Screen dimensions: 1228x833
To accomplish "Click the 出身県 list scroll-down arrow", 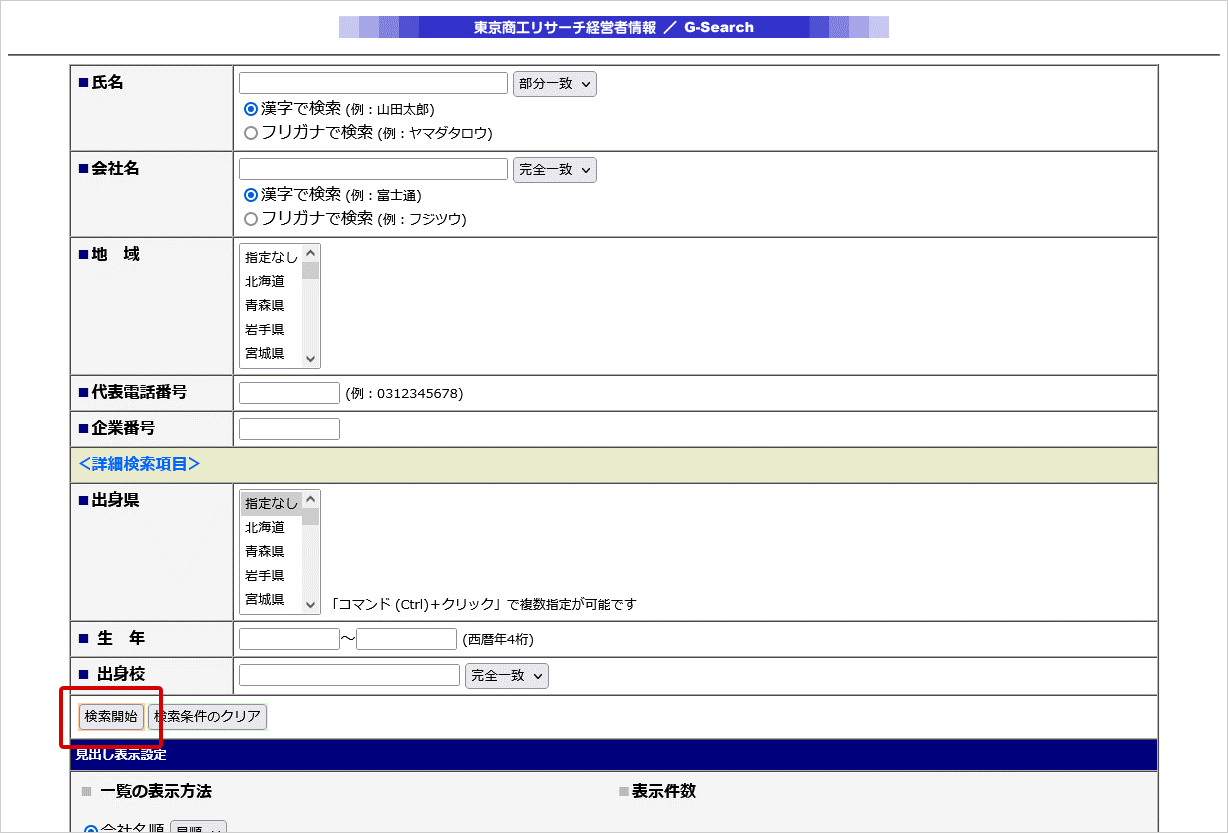I will (x=310, y=604).
